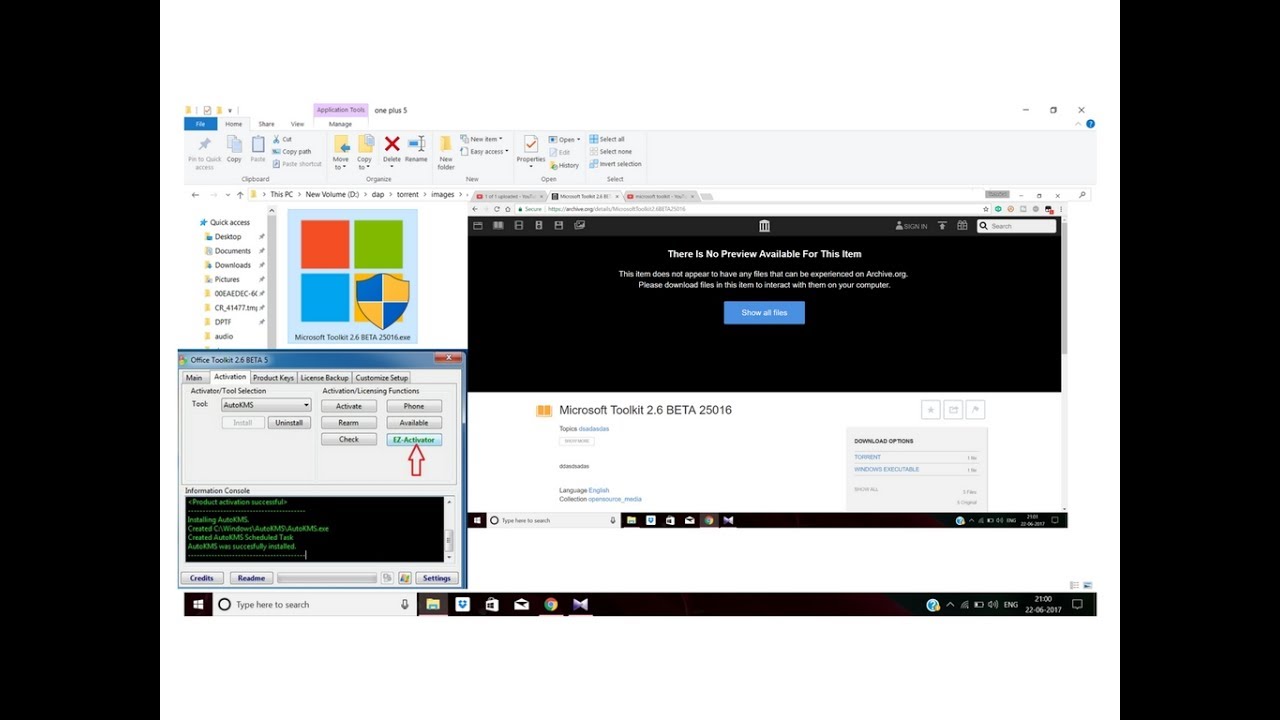
Task: Click the Chrome icon in bottom taskbar
Action: [551, 604]
